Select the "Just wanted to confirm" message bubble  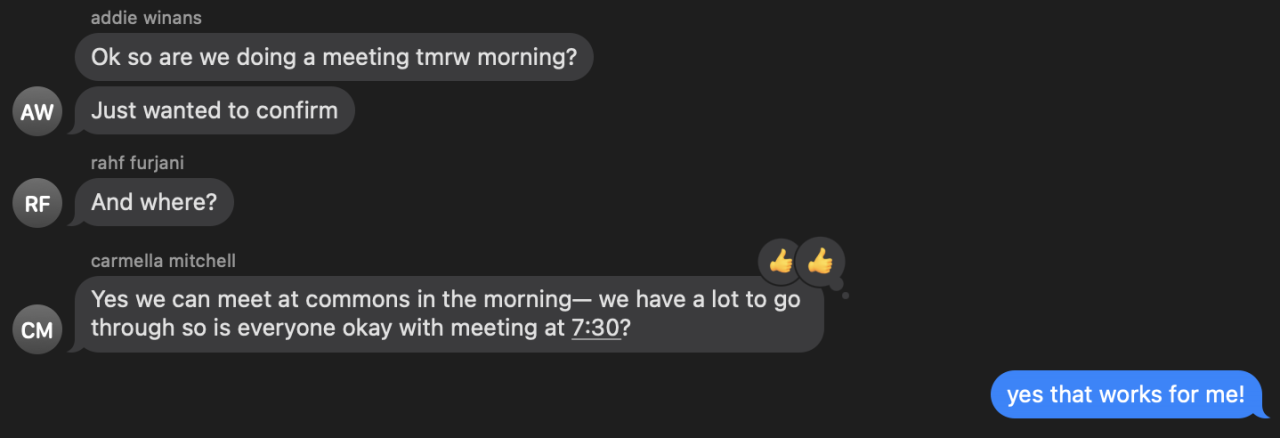tap(214, 110)
